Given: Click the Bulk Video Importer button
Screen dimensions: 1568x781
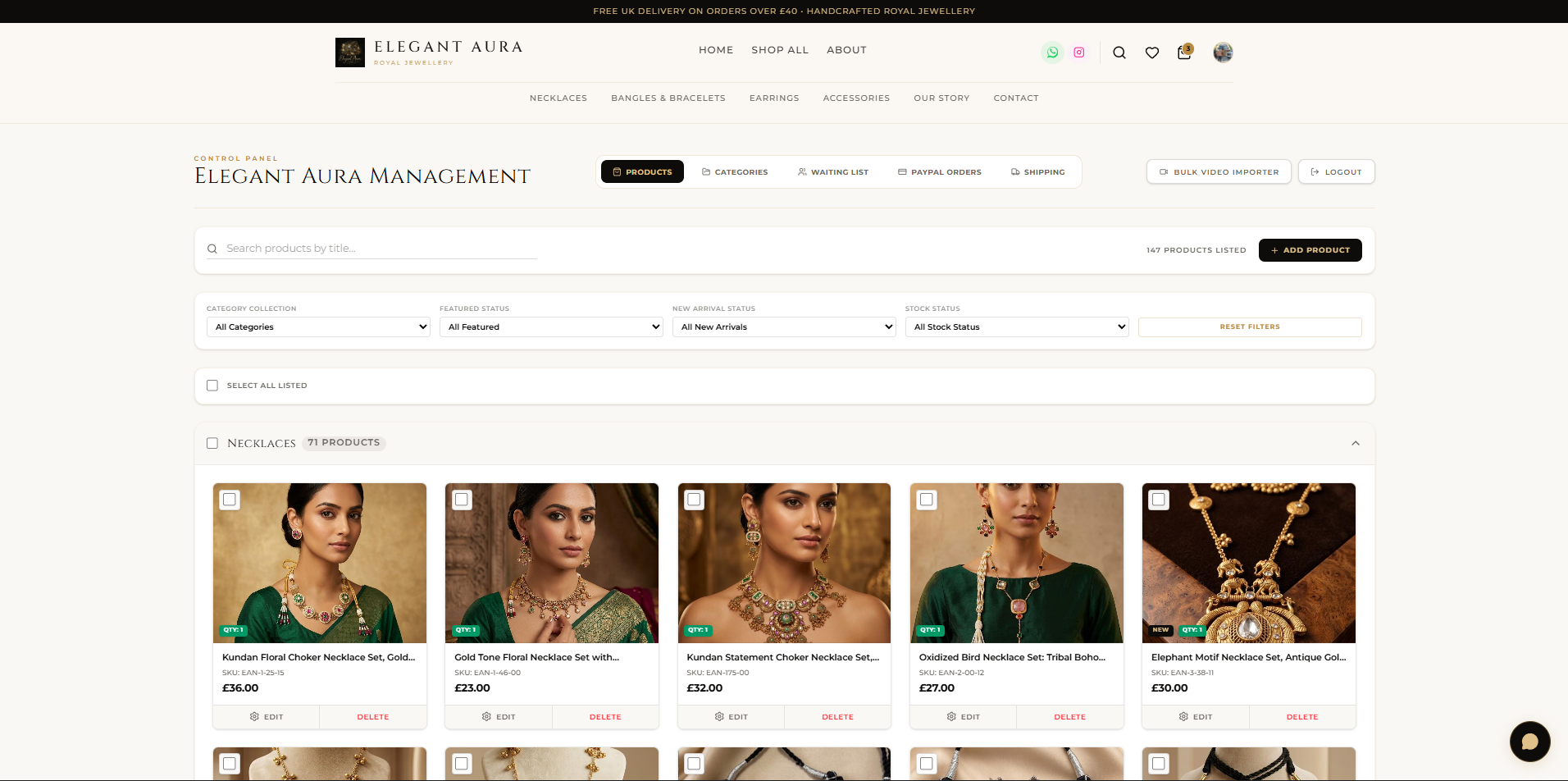Looking at the screenshot, I should [x=1219, y=171].
